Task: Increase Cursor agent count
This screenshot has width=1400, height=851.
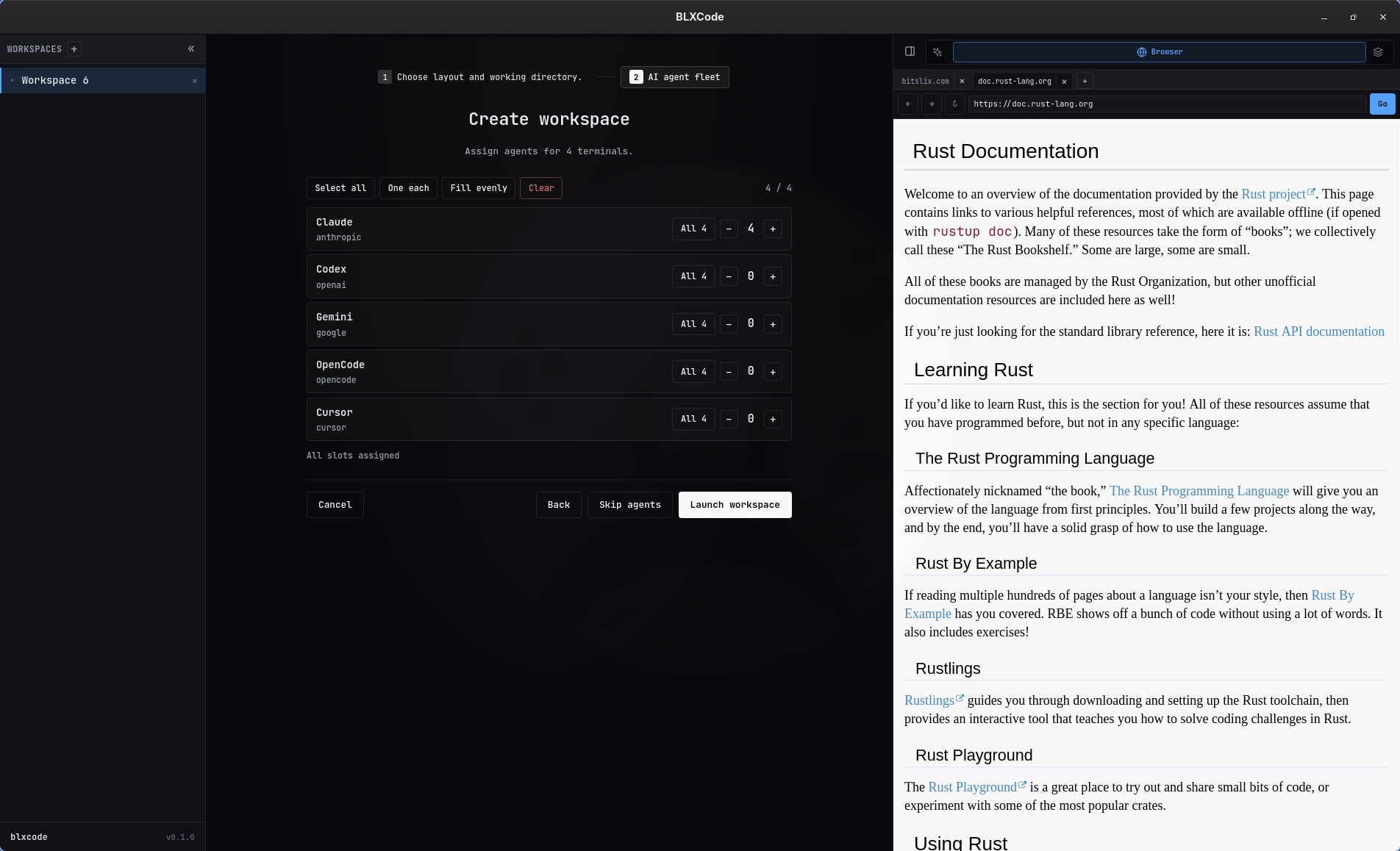Action: (773, 419)
